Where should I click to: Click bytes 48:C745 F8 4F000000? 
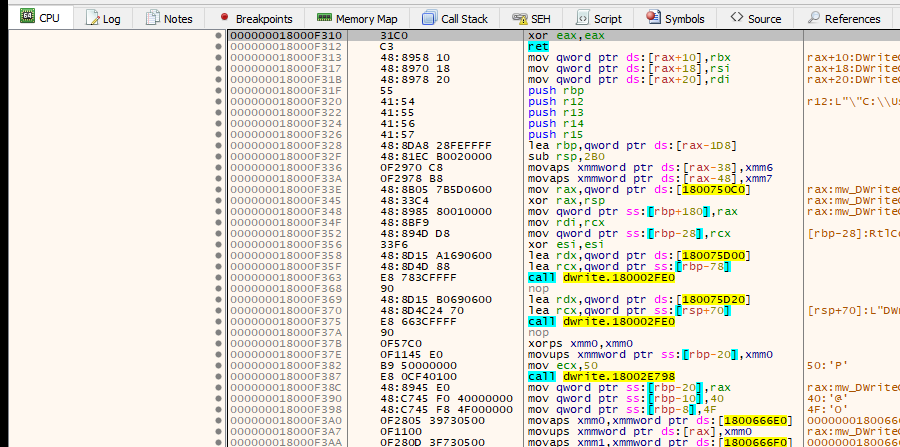[x=446, y=410]
